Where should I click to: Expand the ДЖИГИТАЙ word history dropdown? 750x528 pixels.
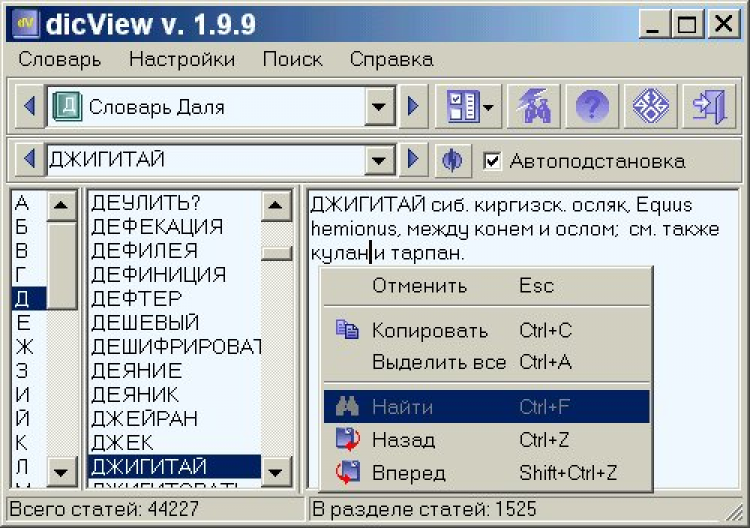pyautogui.click(x=379, y=160)
